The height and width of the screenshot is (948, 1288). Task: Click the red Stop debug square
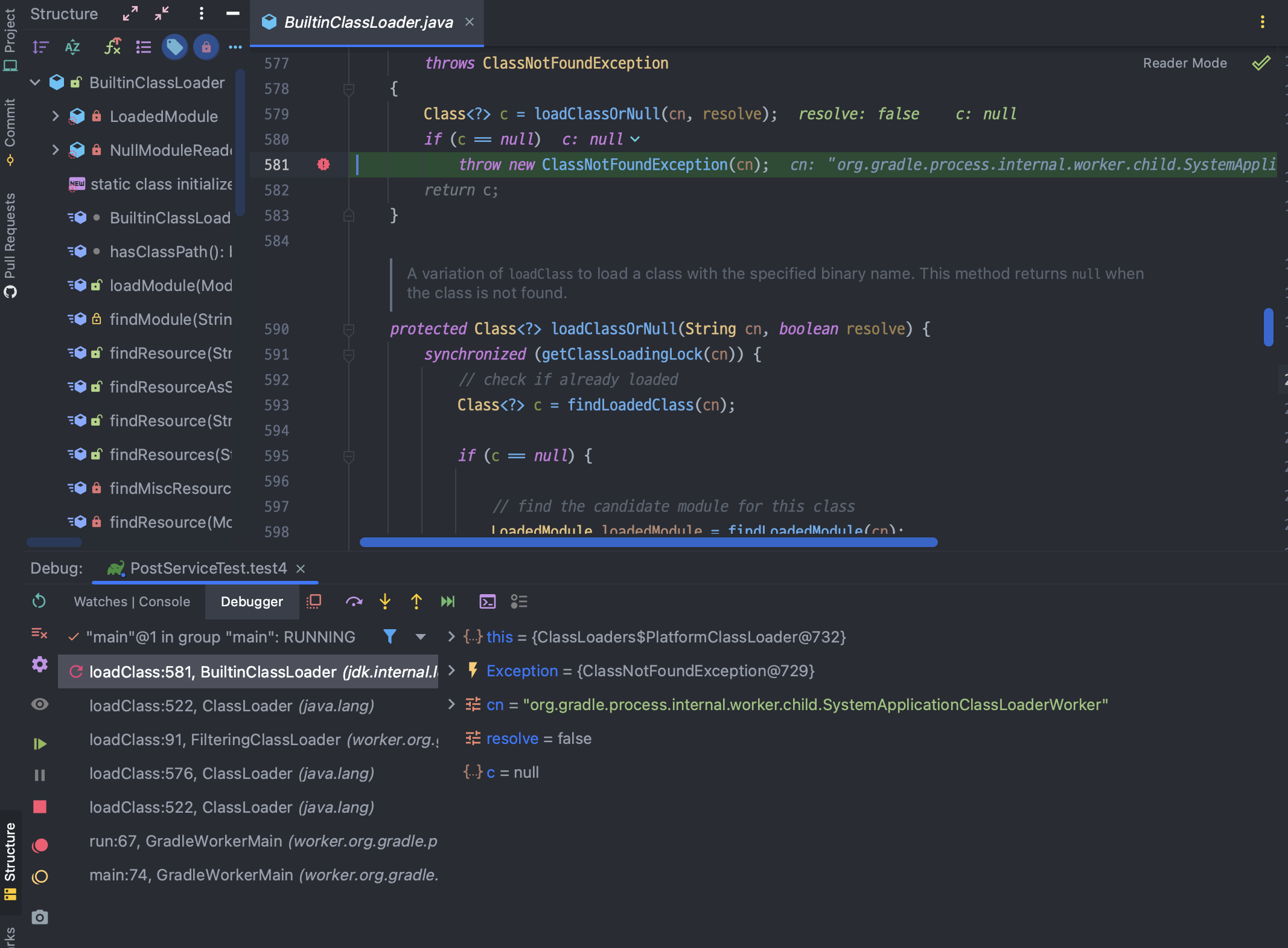click(x=40, y=807)
